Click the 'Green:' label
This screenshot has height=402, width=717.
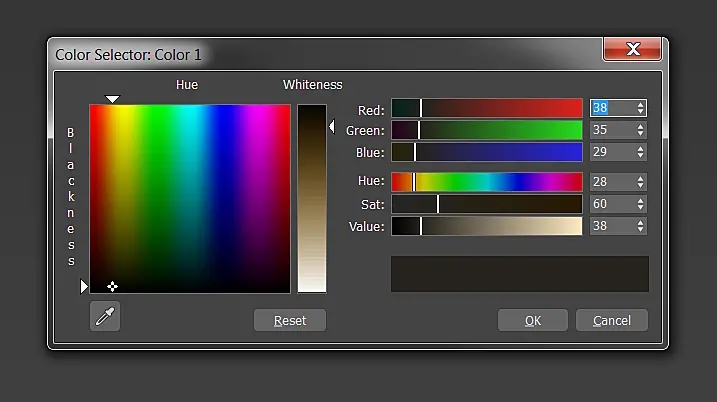(x=365, y=131)
